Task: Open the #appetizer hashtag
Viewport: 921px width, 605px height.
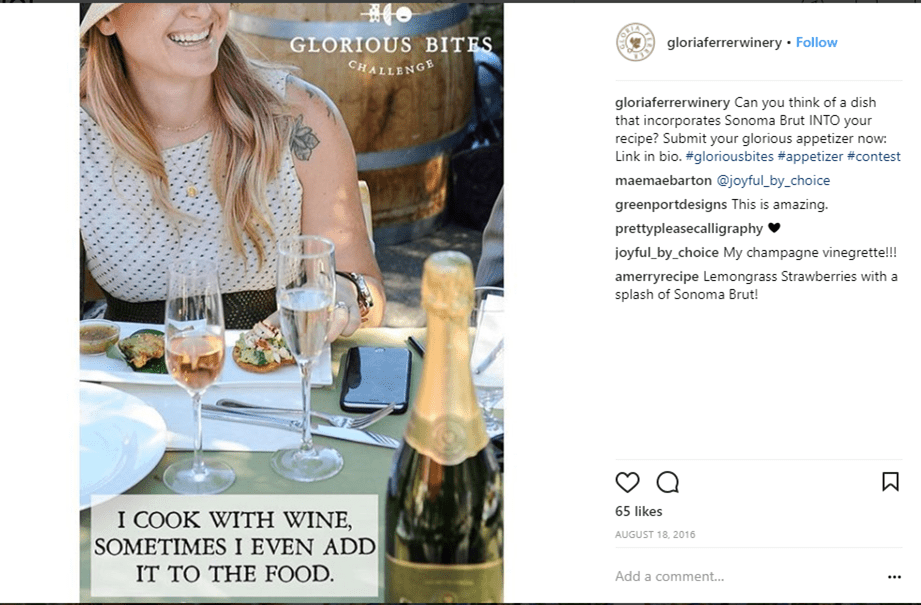Action: [809, 157]
